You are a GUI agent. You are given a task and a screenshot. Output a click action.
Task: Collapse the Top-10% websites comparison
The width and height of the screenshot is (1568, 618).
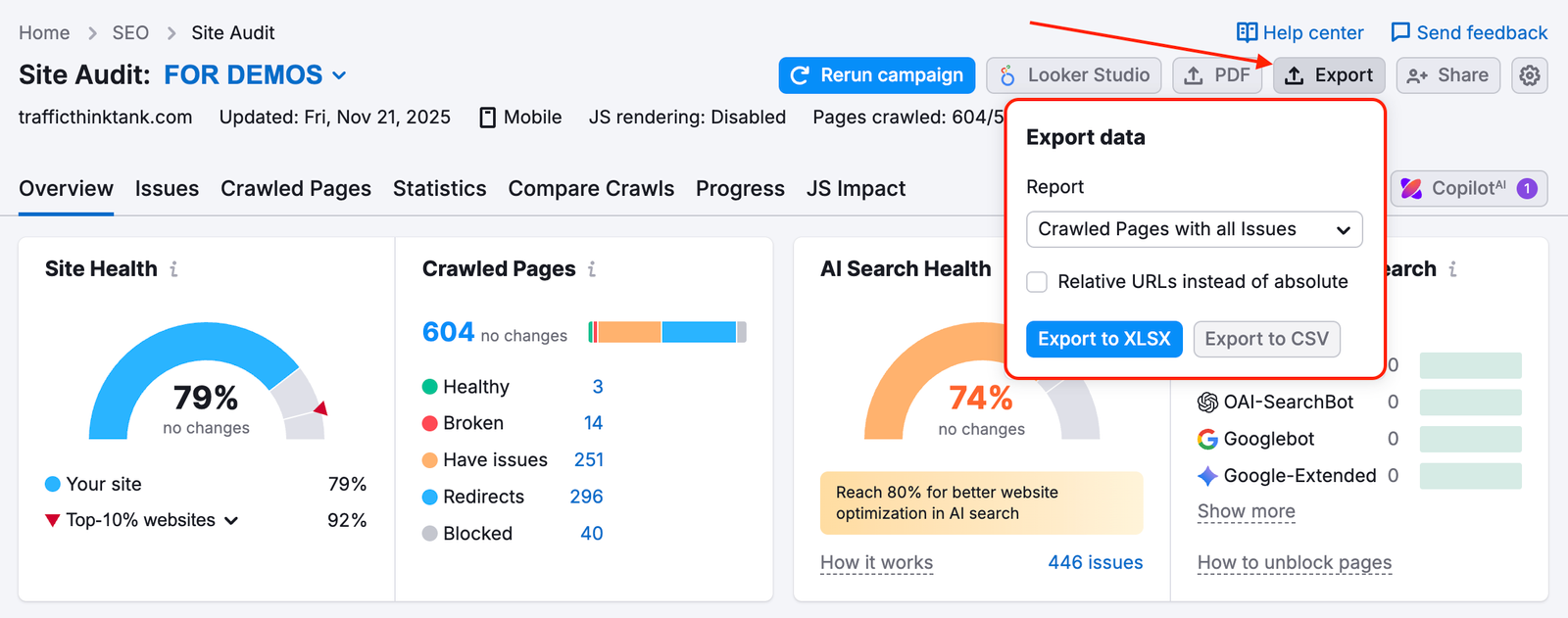coord(233,520)
